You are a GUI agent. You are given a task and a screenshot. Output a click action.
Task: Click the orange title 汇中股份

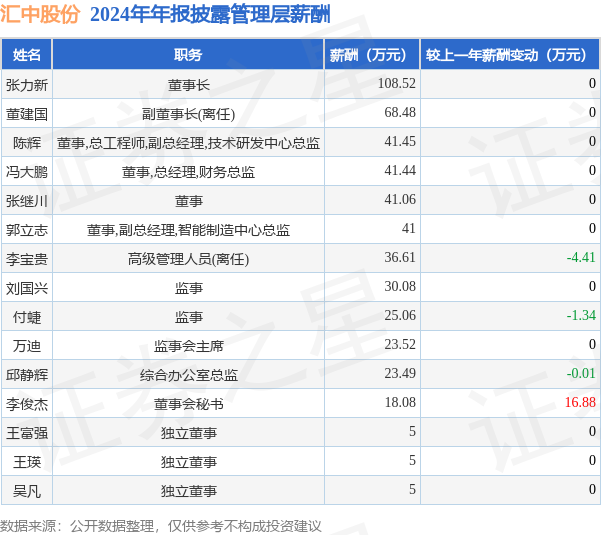pos(40,14)
